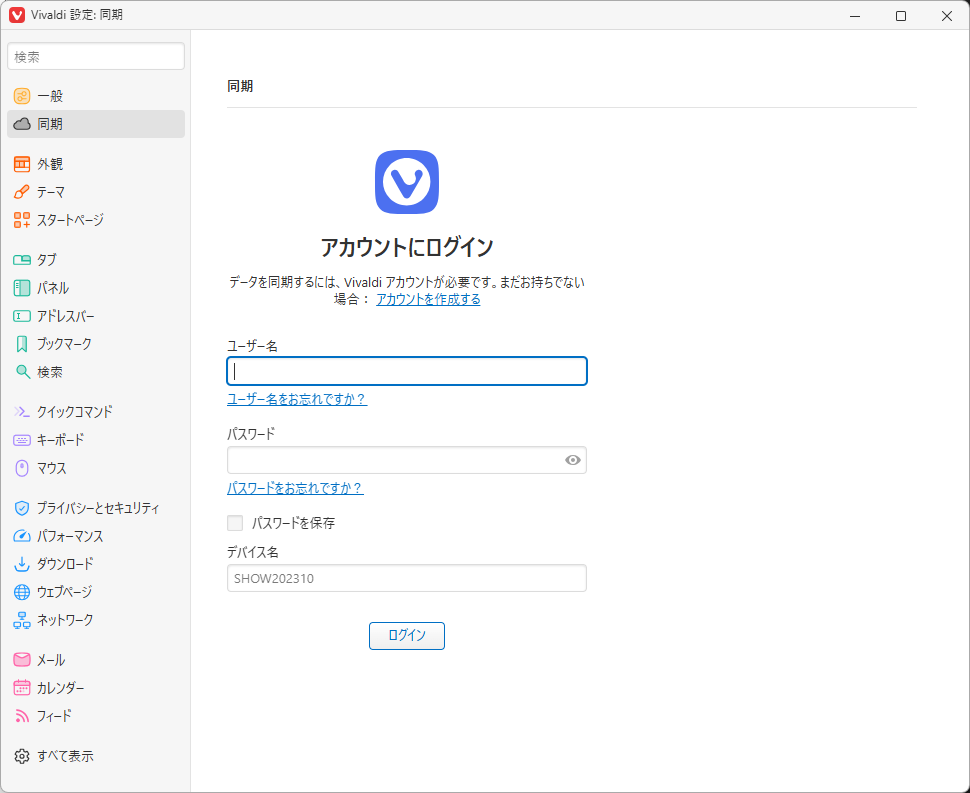This screenshot has height=793, width=970.
Task: Click the 検索 magnifier icon in sidebar
Action: (22, 372)
